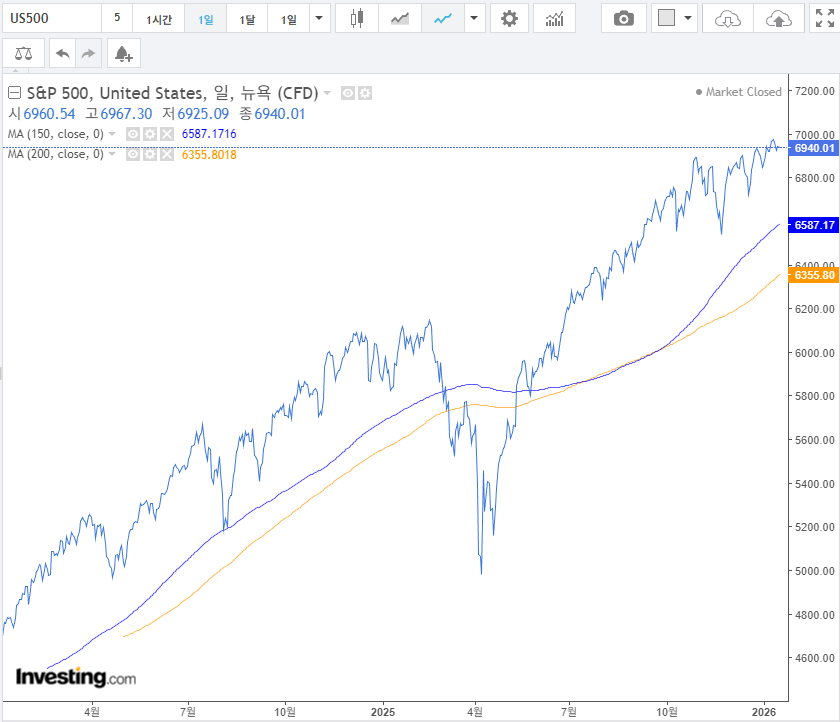Viewport: 840px width, 722px height.
Task: Toggle MA 150 visibility eye icon
Action: 133,134
